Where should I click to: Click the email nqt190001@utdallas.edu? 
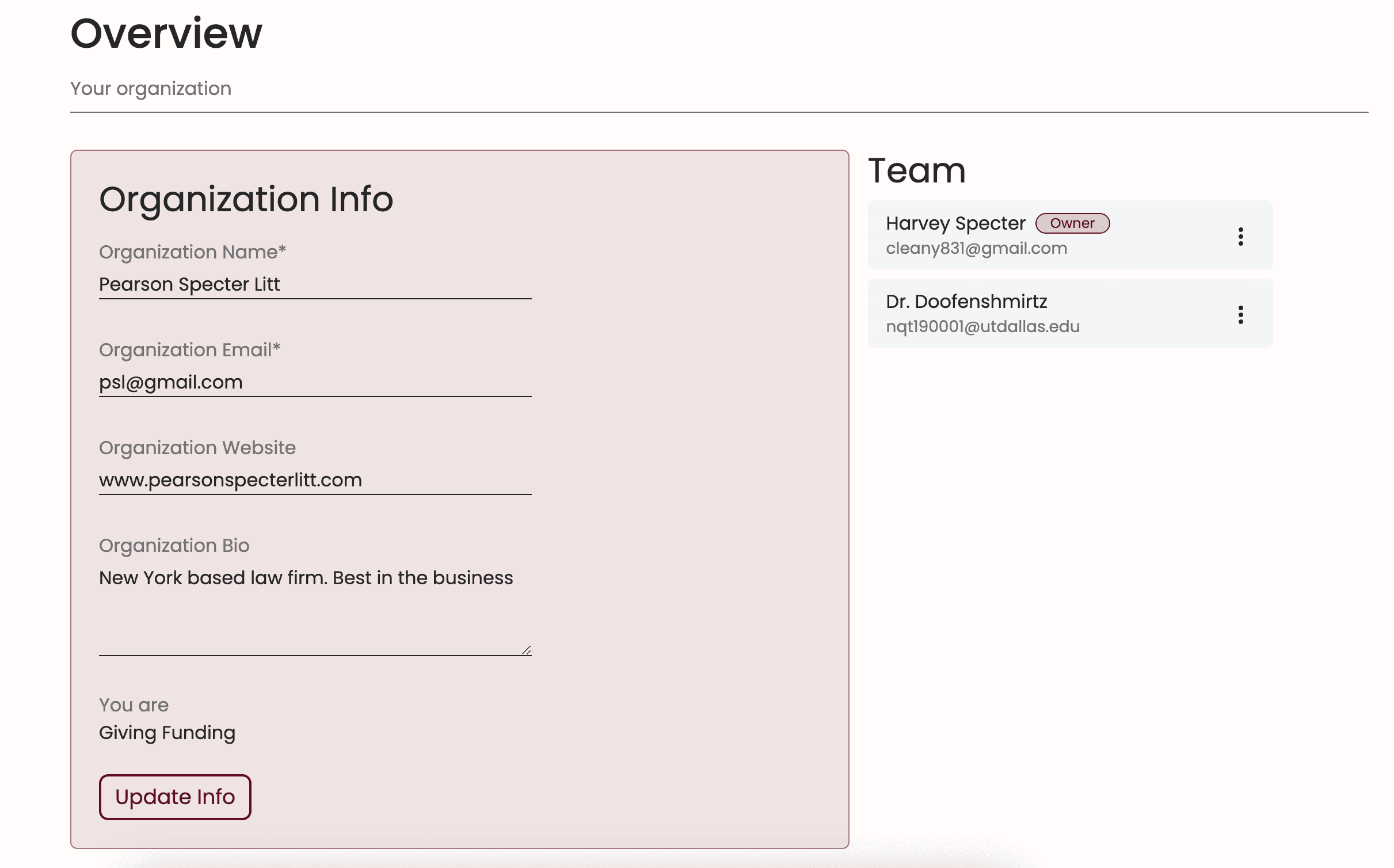pos(982,326)
